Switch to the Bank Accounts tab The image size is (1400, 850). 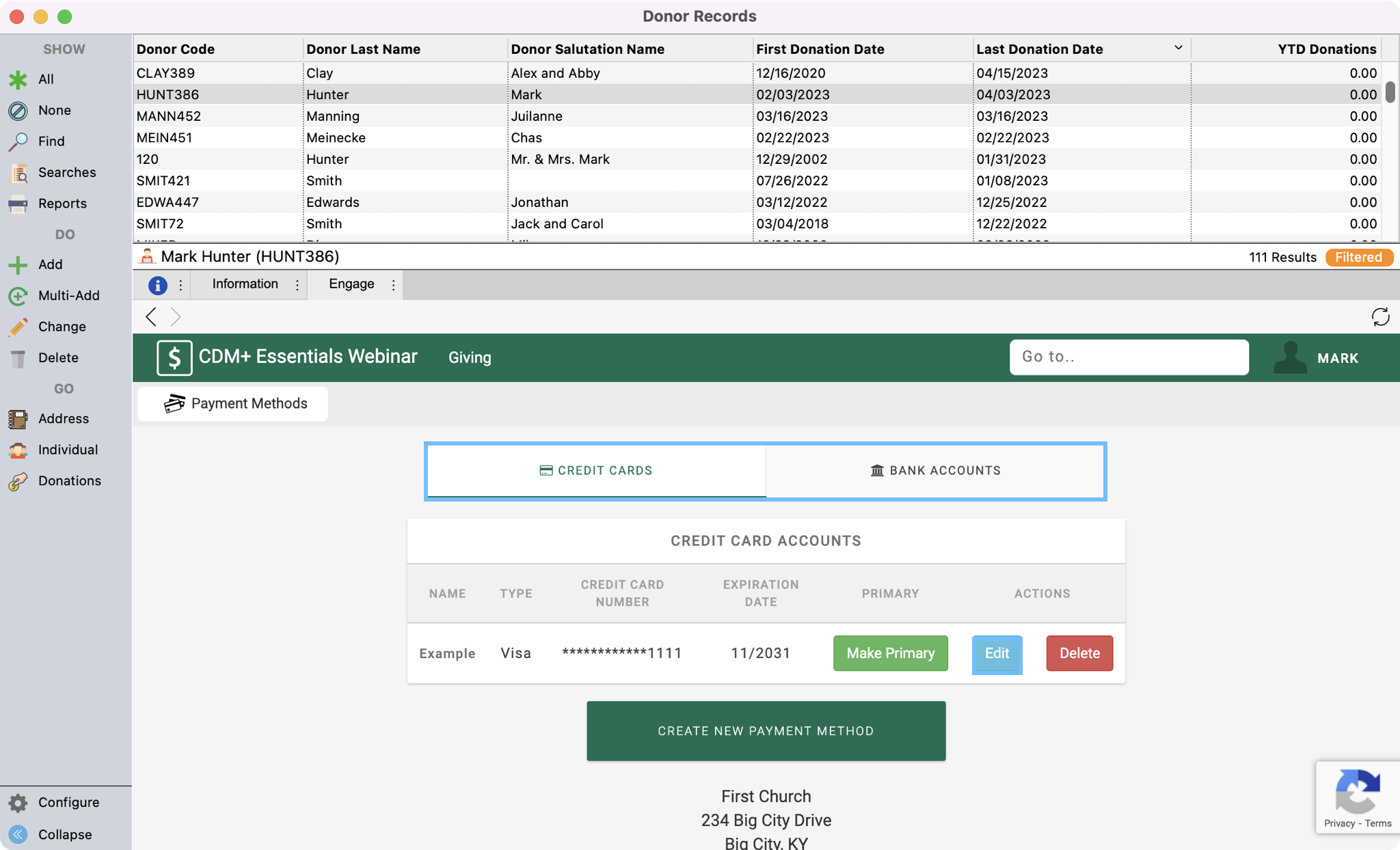click(934, 471)
